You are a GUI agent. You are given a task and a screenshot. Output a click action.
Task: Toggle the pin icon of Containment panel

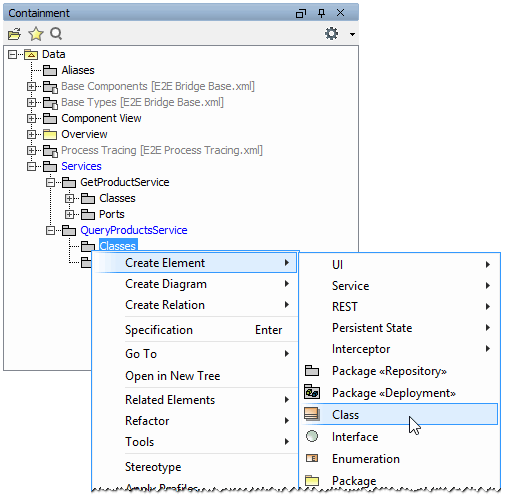(x=321, y=13)
